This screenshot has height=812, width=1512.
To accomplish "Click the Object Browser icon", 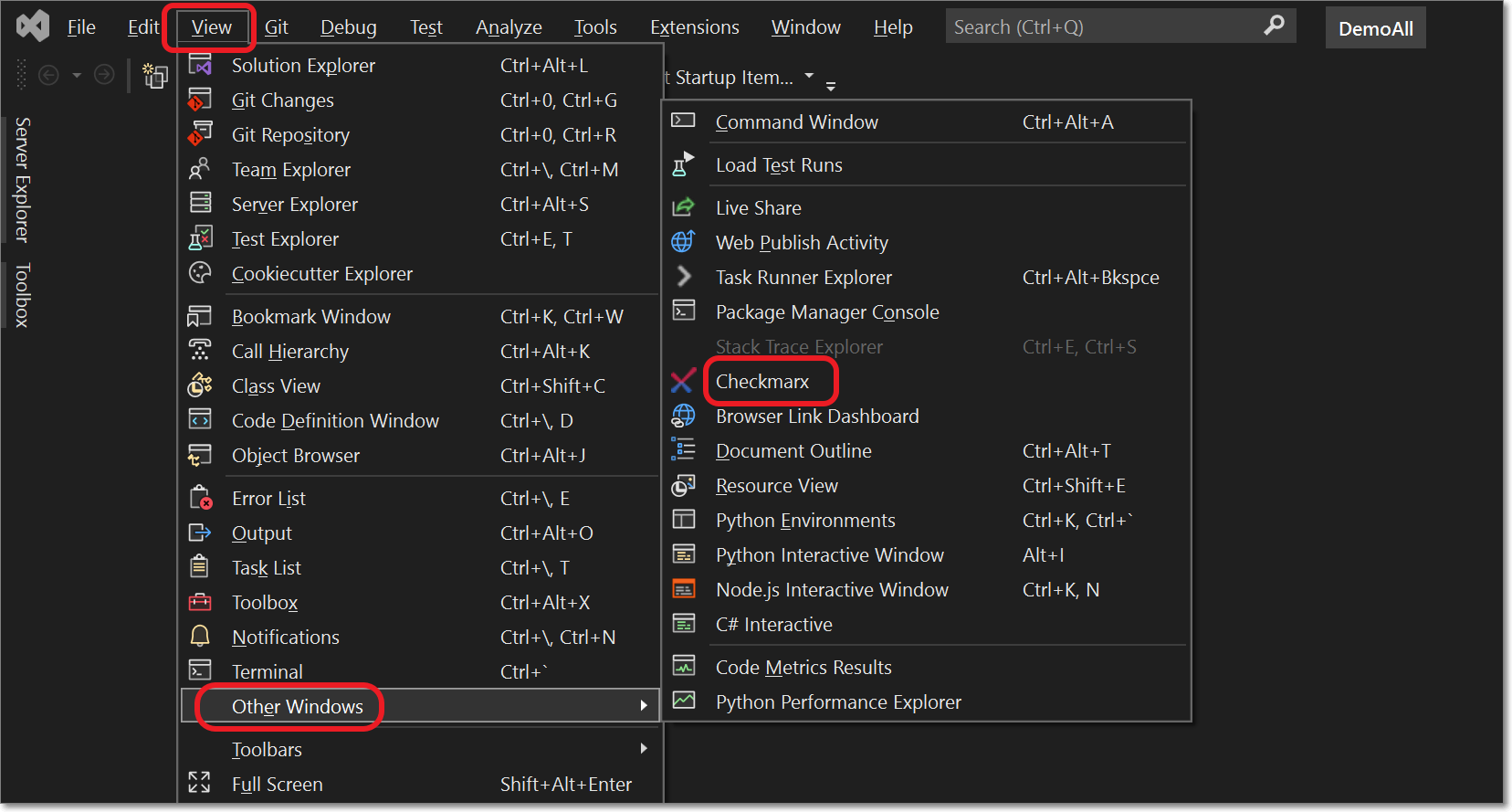I will pos(200,455).
